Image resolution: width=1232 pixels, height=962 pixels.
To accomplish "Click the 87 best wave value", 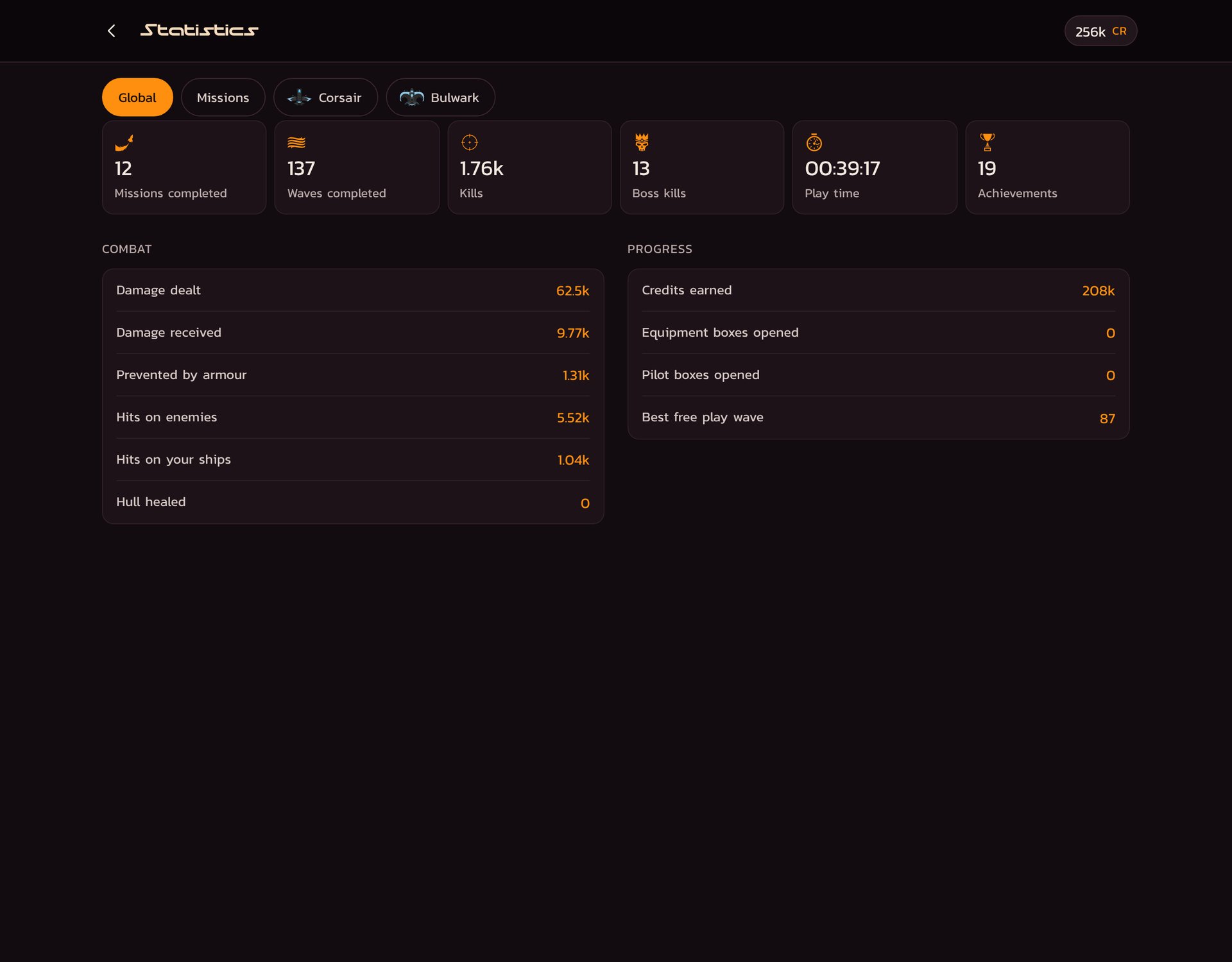I will click(1108, 419).
